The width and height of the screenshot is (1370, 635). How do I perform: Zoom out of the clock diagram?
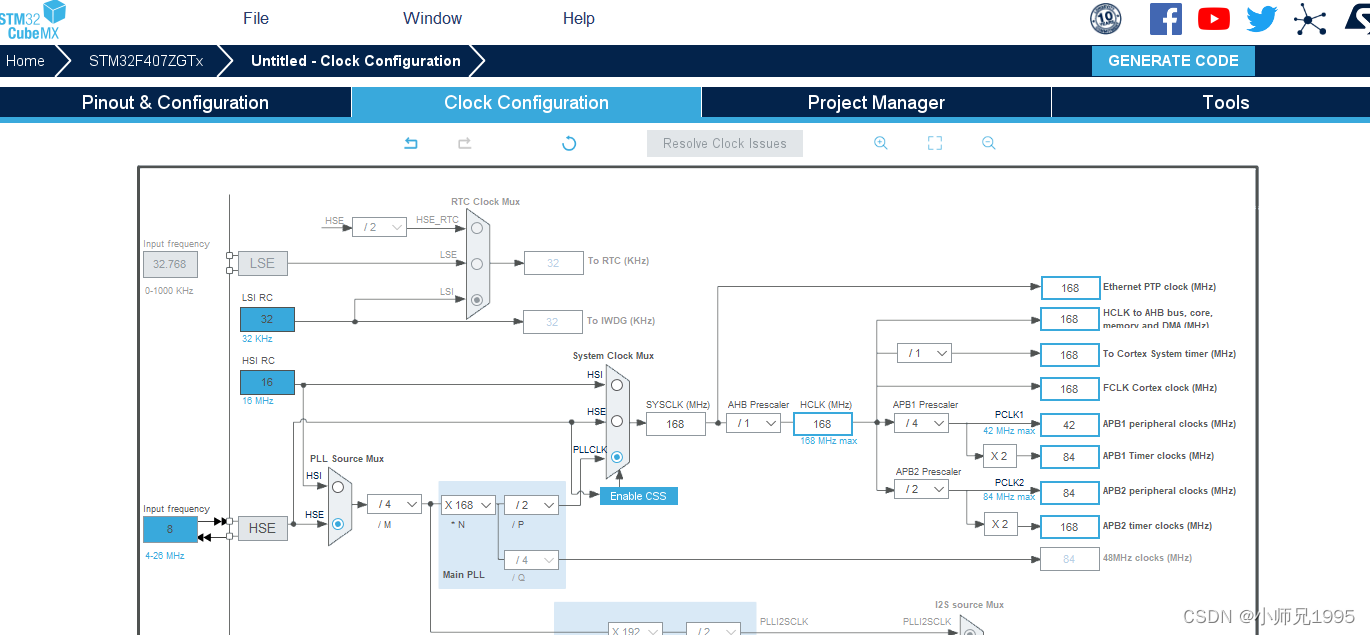tap(988, 143)
